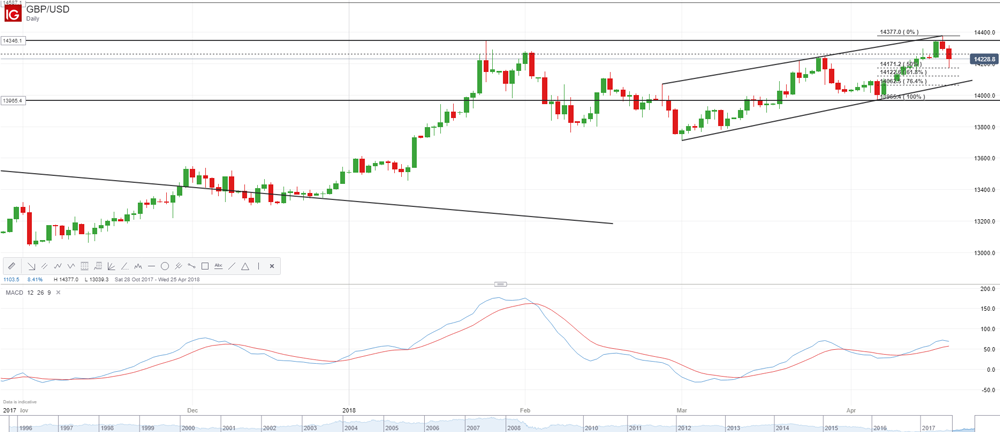The height and width of the screenshot is (432, 1000).
Task: Click the IG logo
Action: [x=13, y=13]
